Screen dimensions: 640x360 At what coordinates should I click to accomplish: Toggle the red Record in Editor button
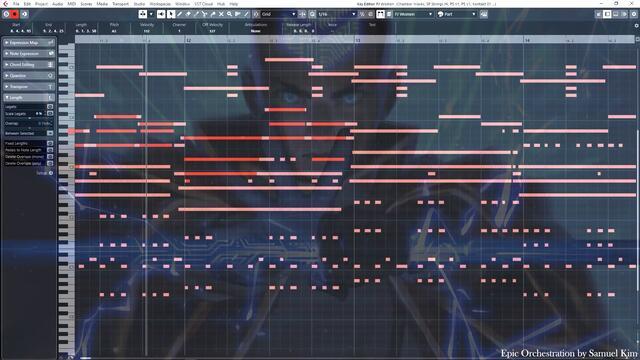15,14
